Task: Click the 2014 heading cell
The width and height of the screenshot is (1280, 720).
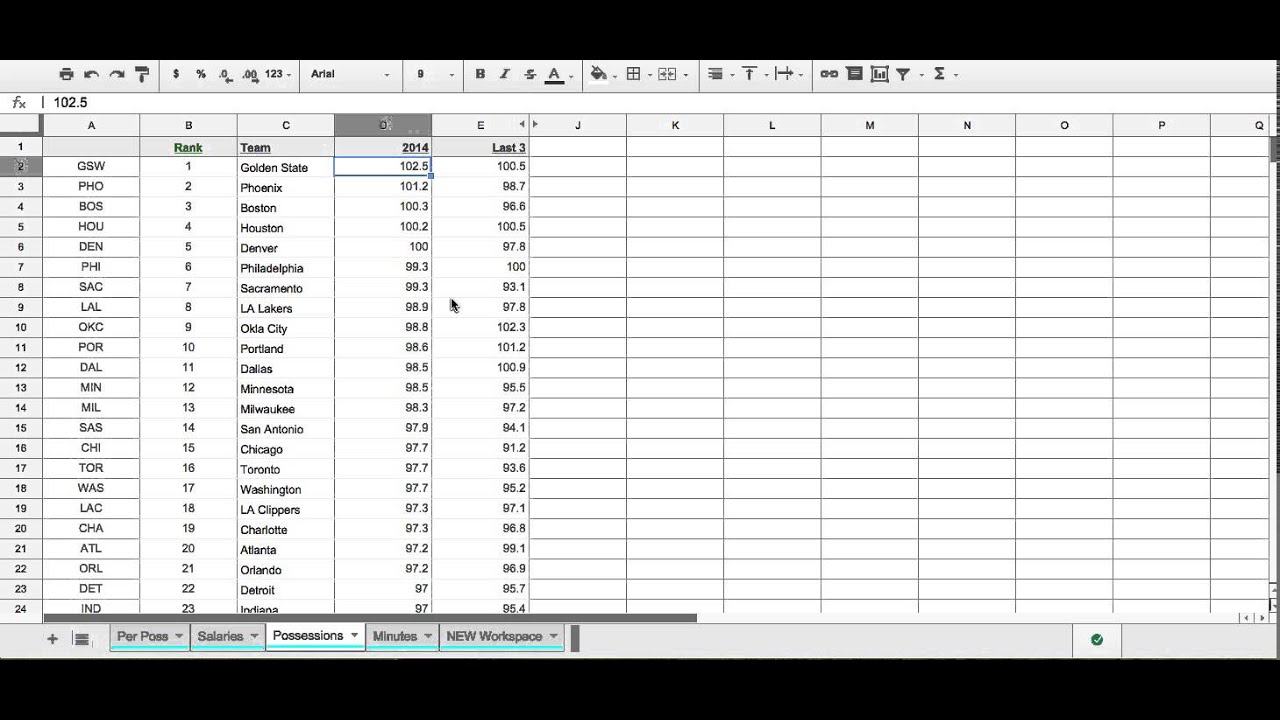Action: tap(383, 147)
